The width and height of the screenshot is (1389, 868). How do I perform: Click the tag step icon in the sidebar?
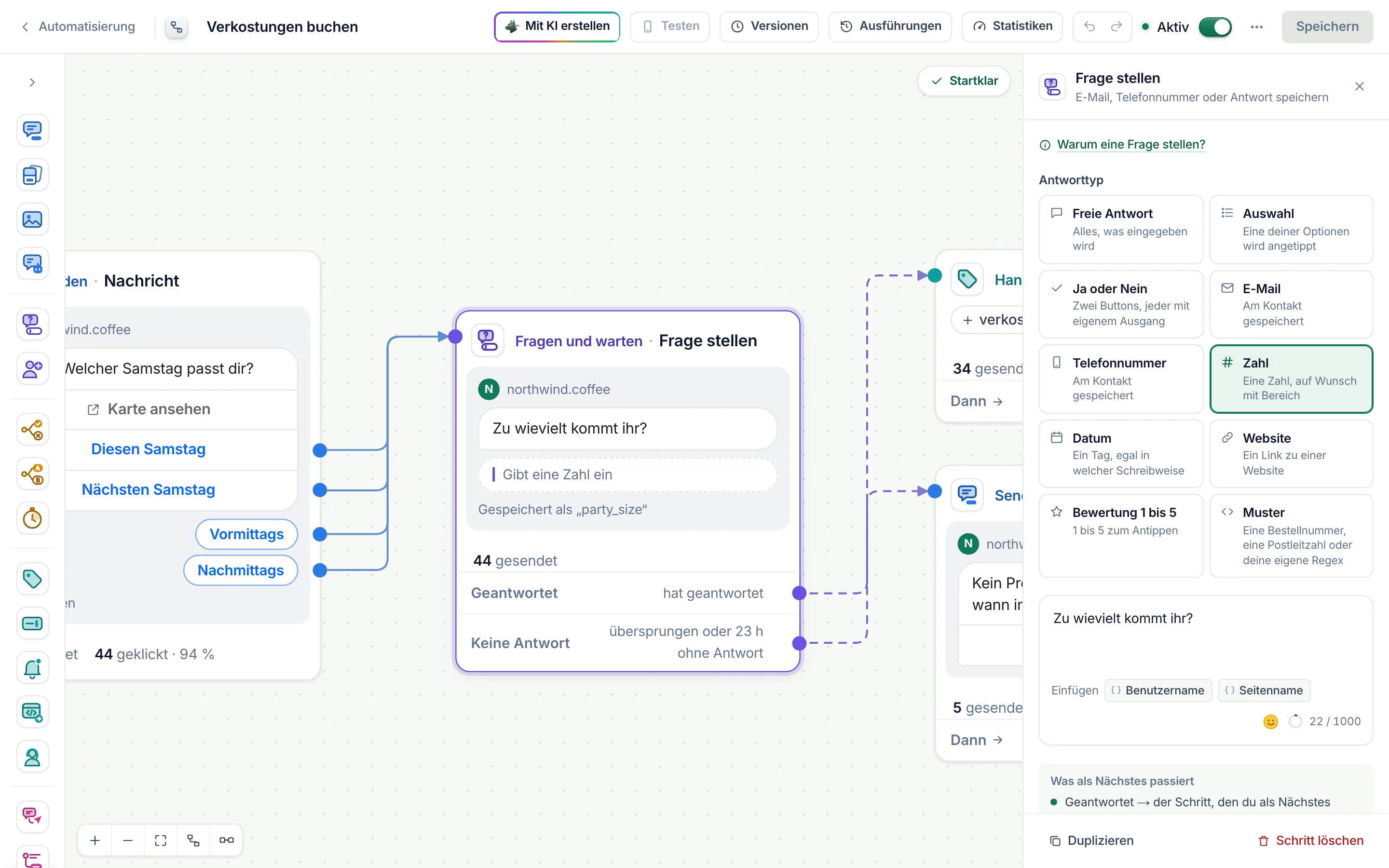pos(32,579)
